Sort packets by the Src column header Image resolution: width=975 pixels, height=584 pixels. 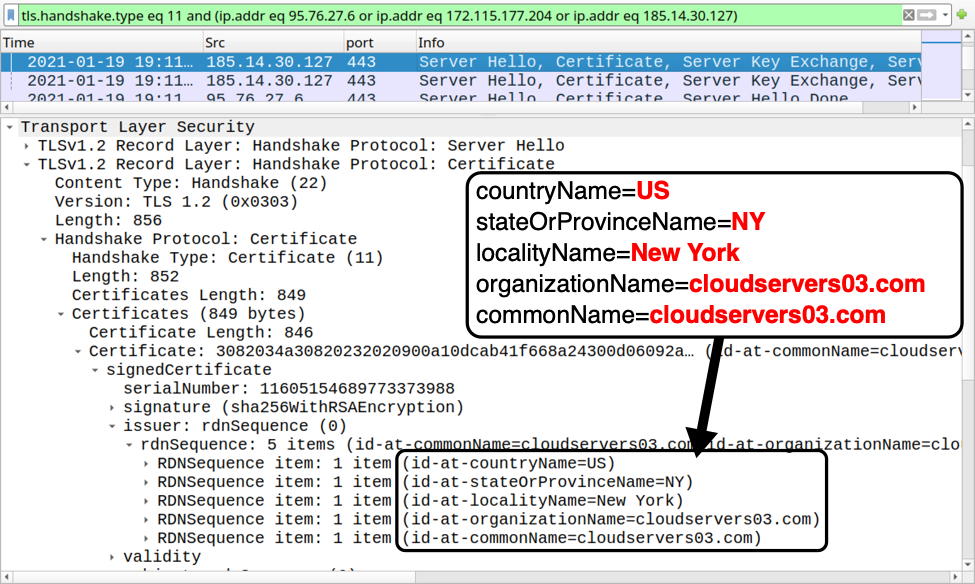(x=270, y=43)
